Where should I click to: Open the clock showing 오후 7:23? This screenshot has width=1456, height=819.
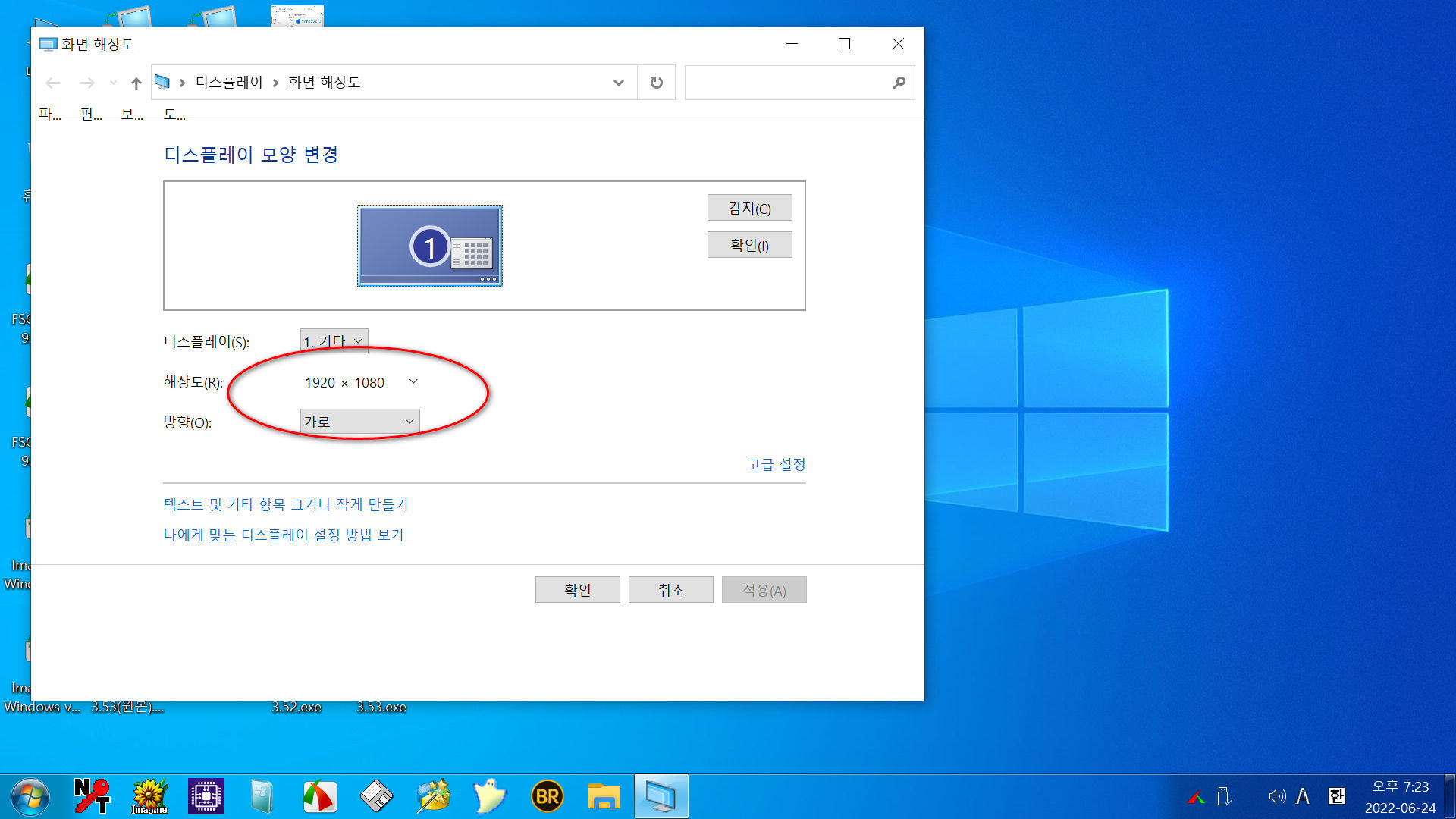pyautogui.click(x=1400, y=797)
